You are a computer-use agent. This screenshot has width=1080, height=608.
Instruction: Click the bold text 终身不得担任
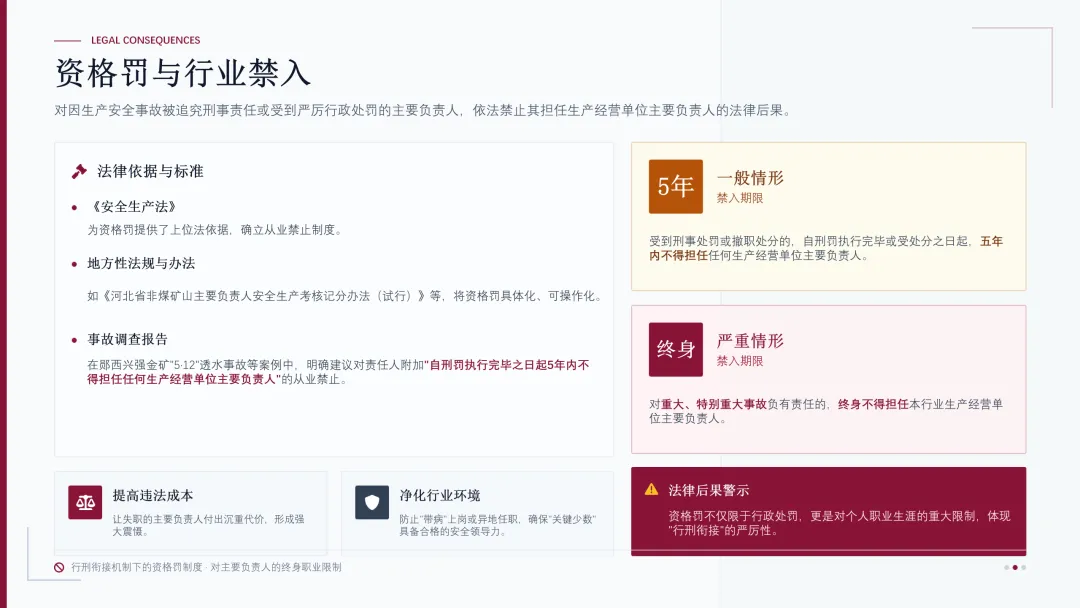[x=873, y=404]
